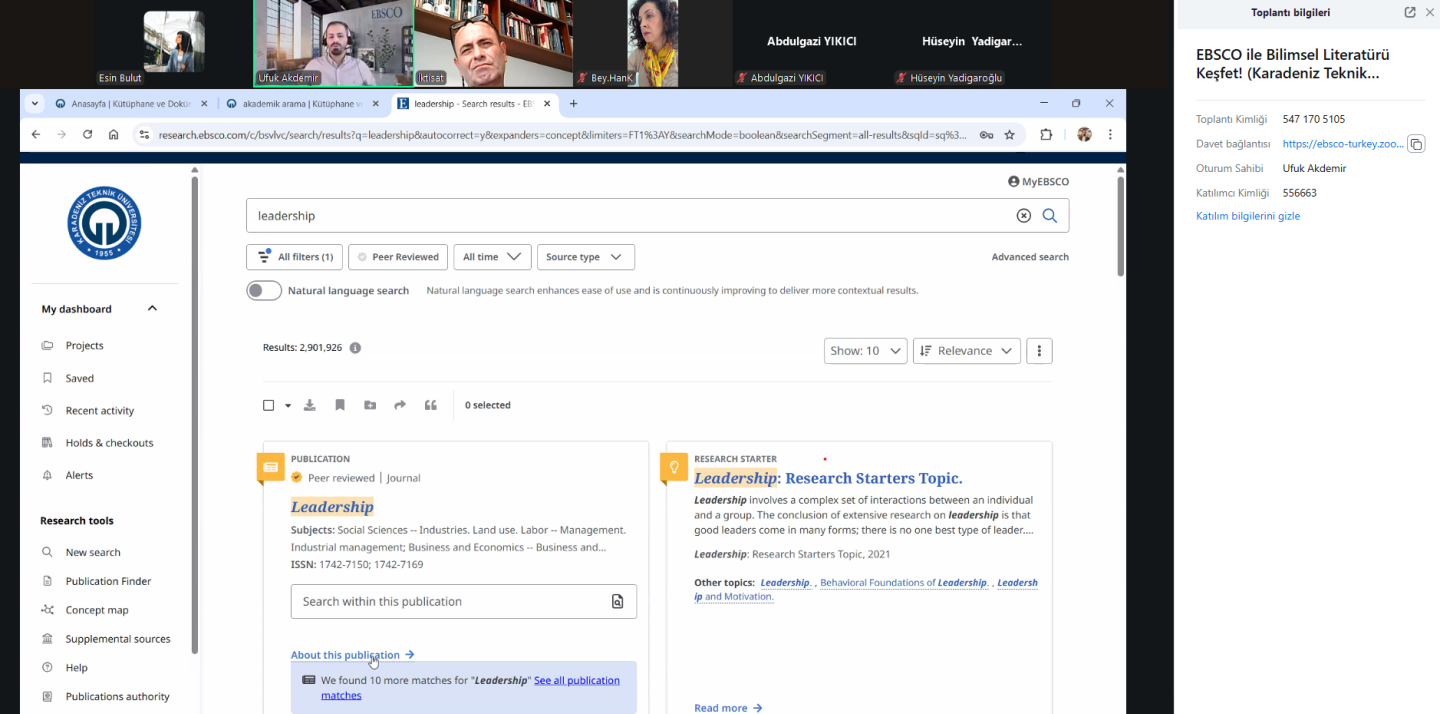Toggle the Peer Reviewed filter

pyautogui.click(x=397, y=257)
